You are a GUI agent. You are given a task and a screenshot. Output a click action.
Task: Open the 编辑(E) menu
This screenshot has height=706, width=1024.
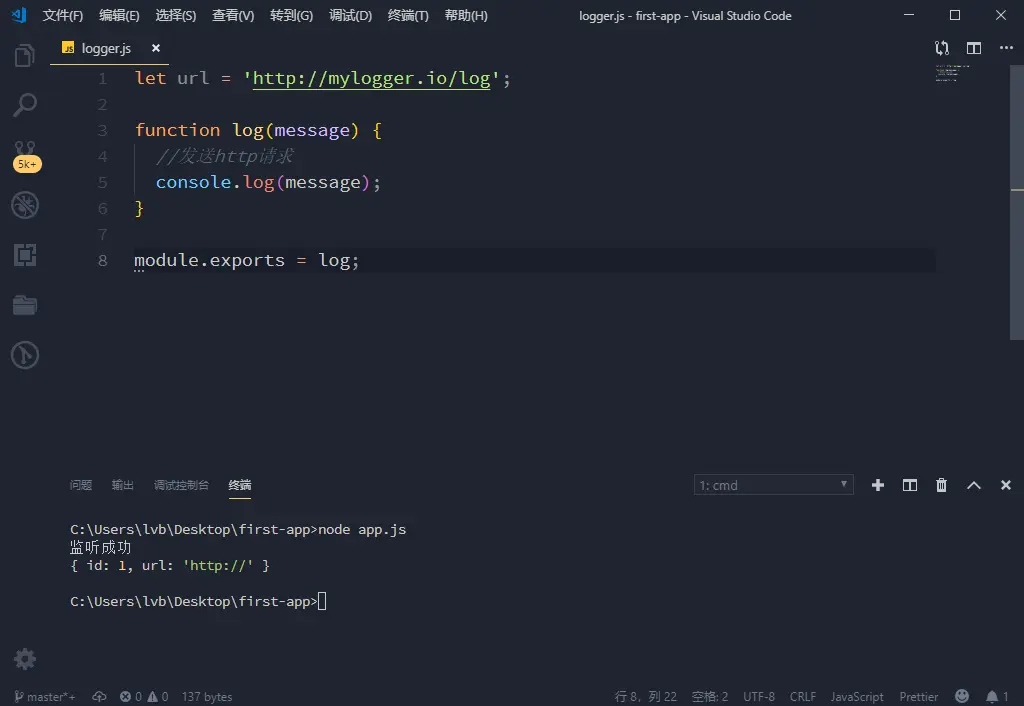coord(119,16)
